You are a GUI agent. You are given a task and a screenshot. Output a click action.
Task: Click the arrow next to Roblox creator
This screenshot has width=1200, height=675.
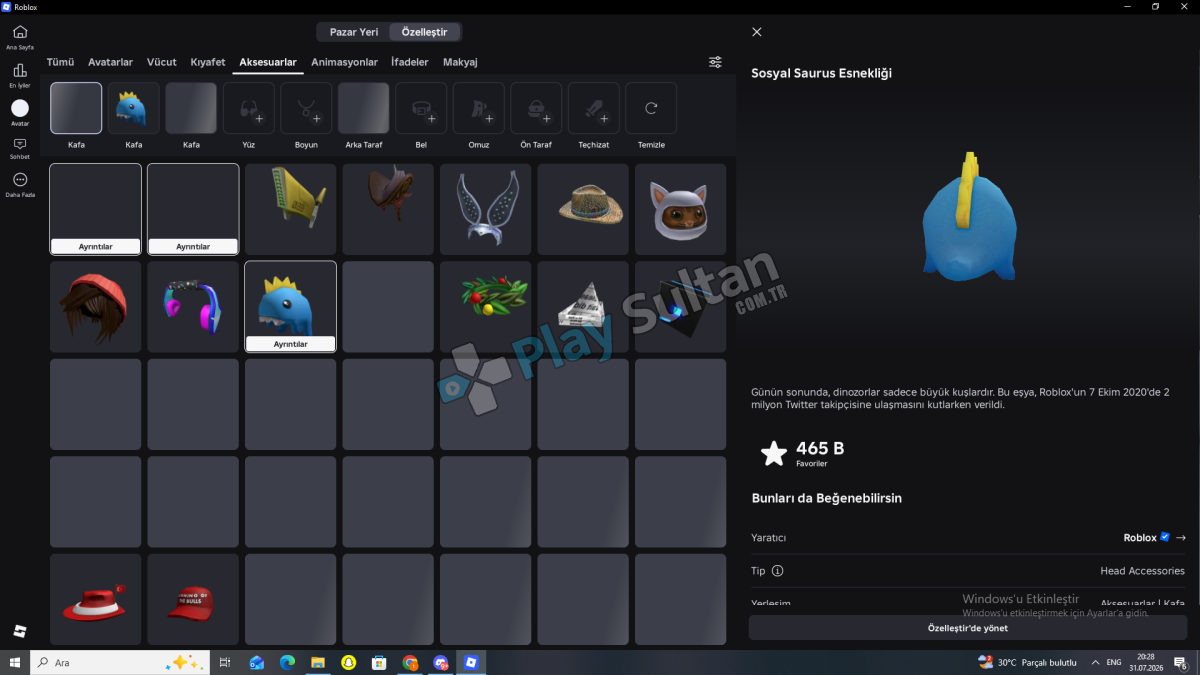pos(1181,538)
